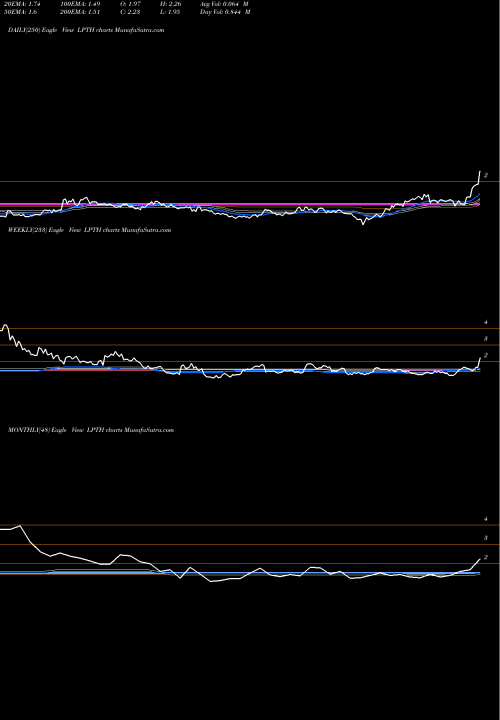Select the WEEKLY Eagle View chart title
The height and width of the screenshot is (720, 500).
pos(90,230)
